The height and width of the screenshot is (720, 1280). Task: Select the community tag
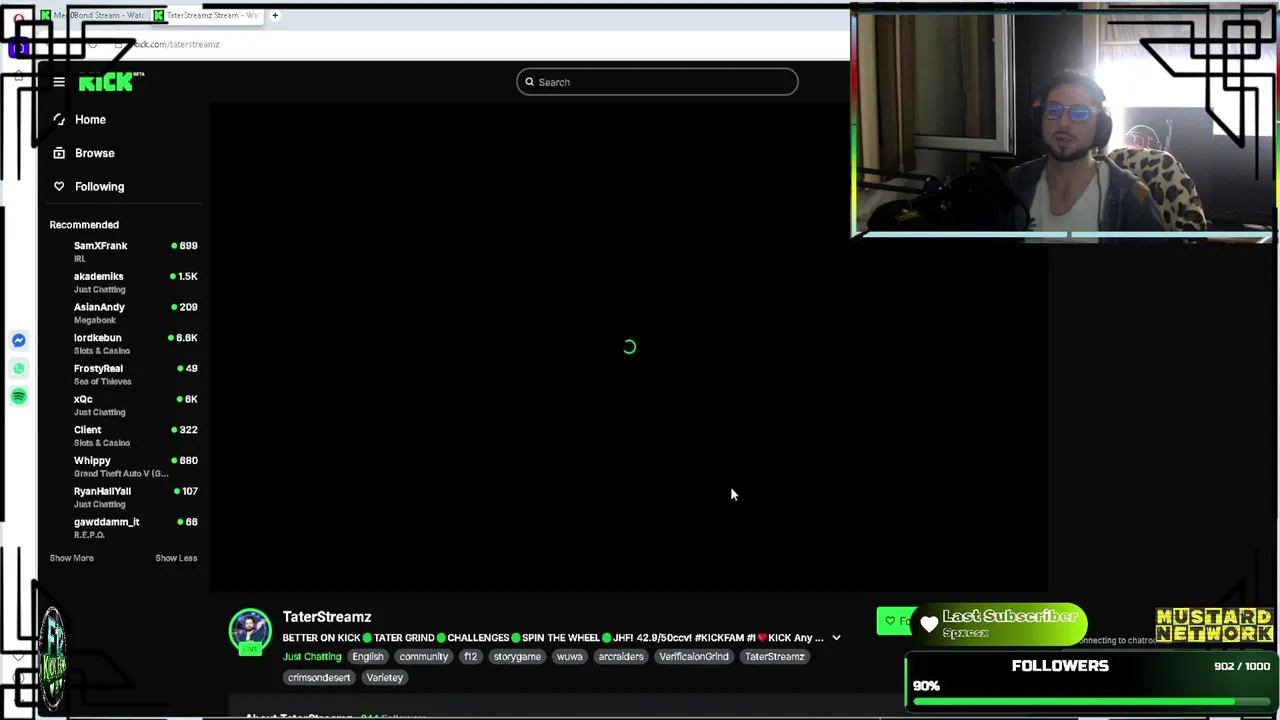[x=424, y=657]
